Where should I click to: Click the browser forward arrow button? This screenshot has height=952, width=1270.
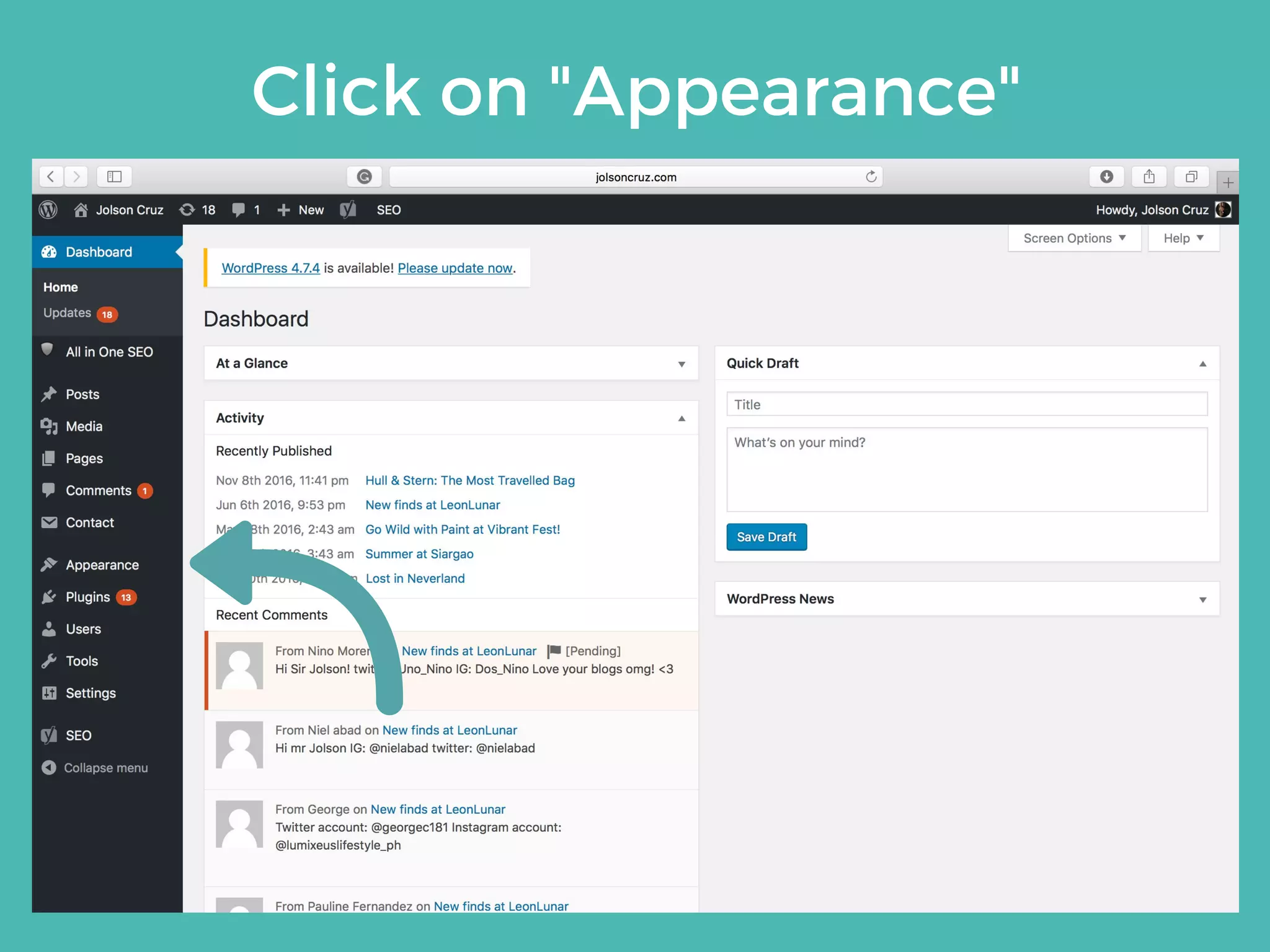coord(76,177)
